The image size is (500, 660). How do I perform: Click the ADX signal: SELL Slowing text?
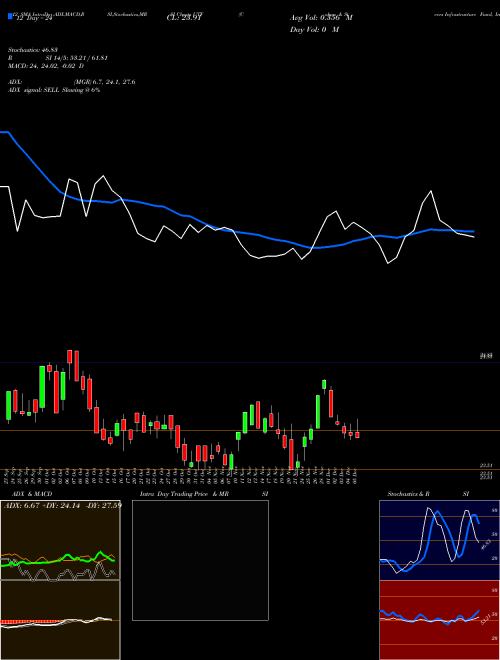click(x=54, y=90)
